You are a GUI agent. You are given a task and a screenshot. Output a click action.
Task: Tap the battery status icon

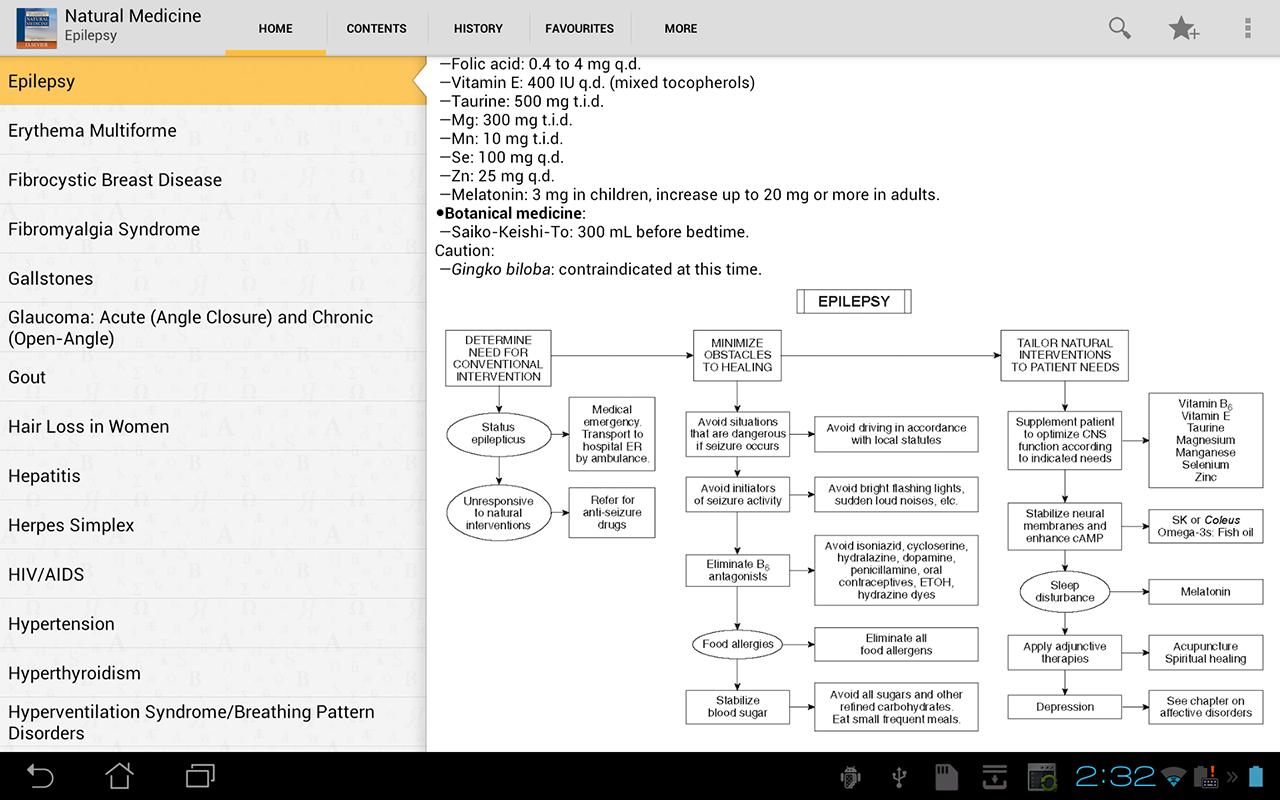(x=1256, y=777)
